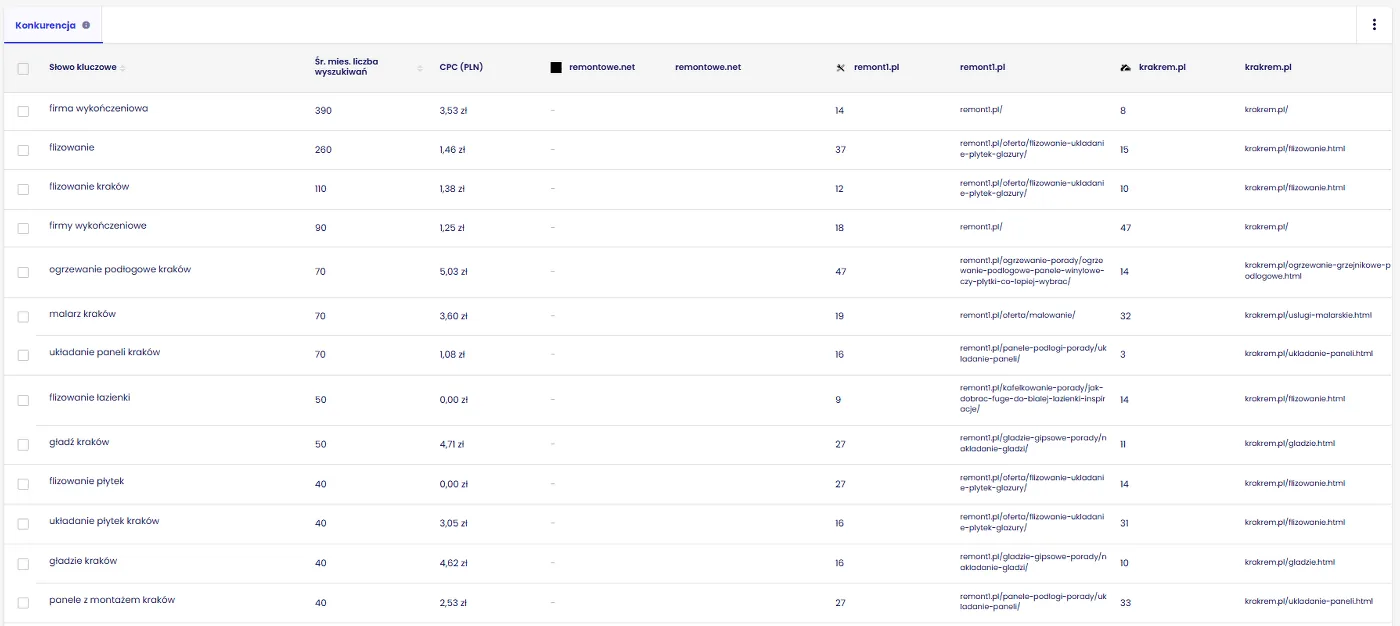Check the malarz kraków row
Viewport: 1400px width, 626px height.
click(x=23, y=317)
